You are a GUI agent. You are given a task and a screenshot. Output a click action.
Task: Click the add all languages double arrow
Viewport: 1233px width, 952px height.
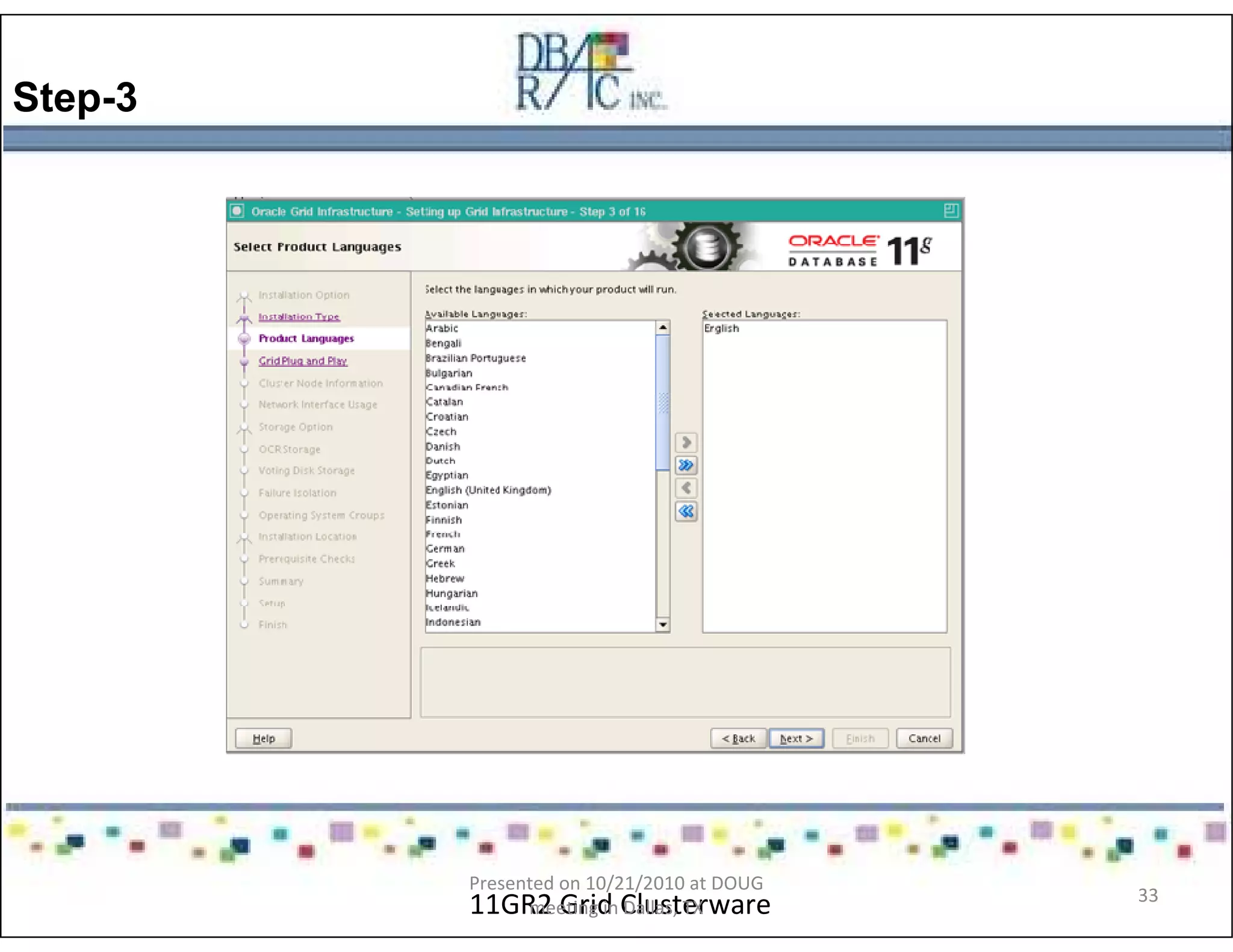[686, 465]
